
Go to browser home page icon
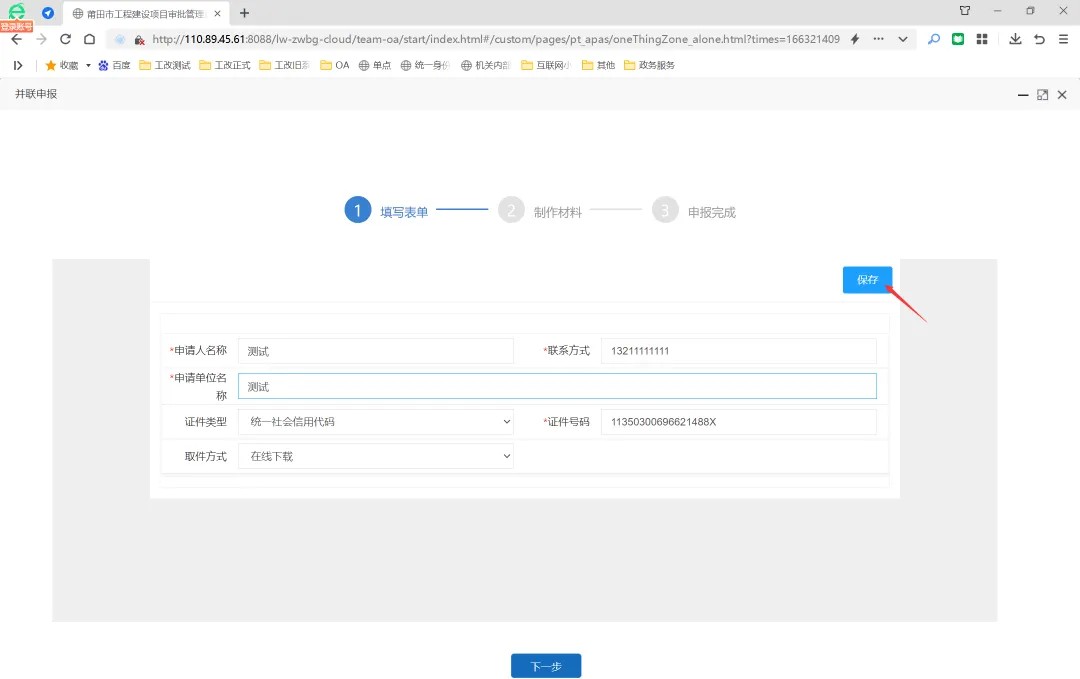(89, 39)
